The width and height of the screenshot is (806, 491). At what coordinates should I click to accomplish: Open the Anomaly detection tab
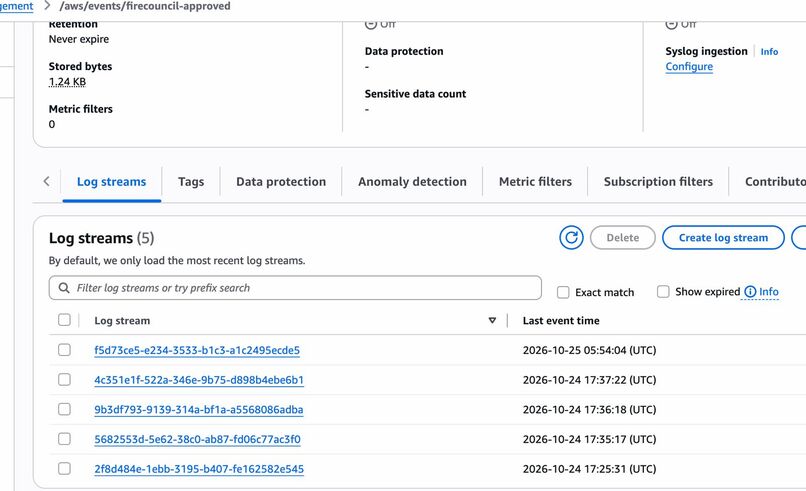[x=412, y=181]
